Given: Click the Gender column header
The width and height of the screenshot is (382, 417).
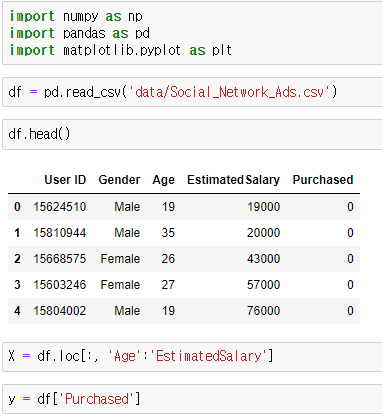Looking at the screenshot, I should pos(119,180).
